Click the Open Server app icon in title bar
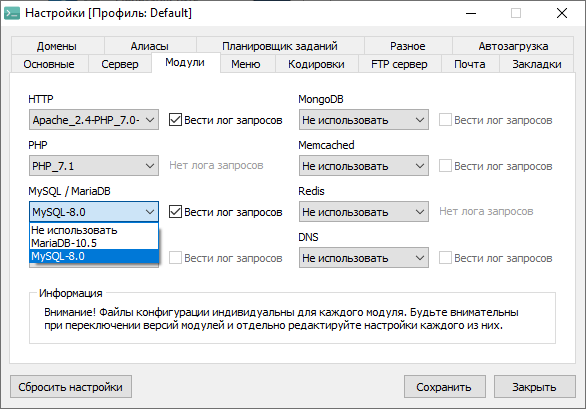The width and height of the screenshot is (586, 409). point(12,13)
